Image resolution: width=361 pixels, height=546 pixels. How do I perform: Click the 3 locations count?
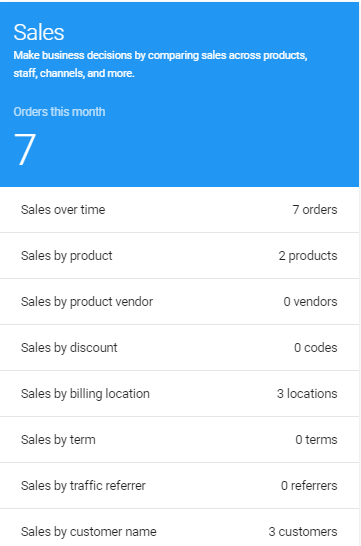[307, 393]
